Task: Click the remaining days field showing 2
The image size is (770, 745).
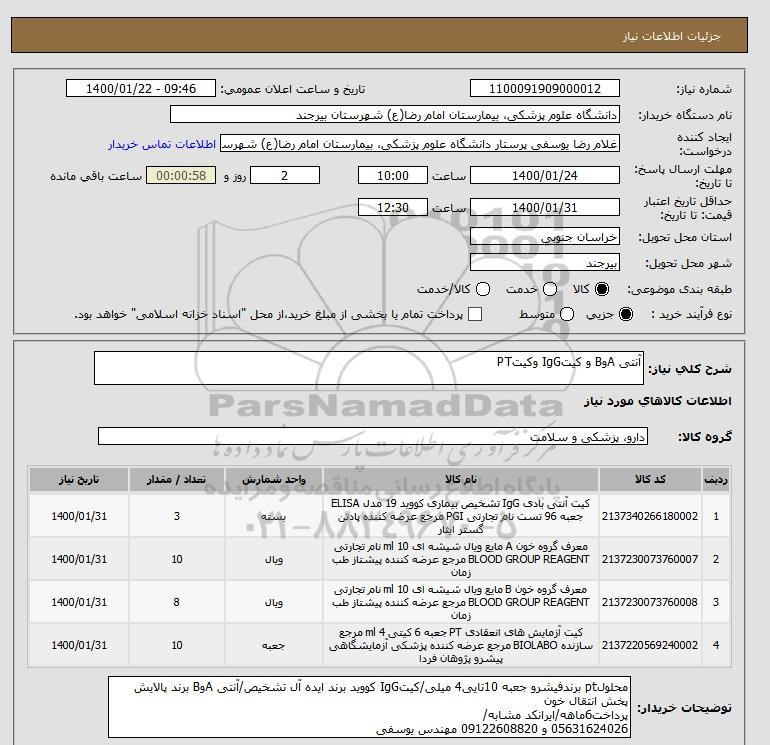Action: click(285, 175)
